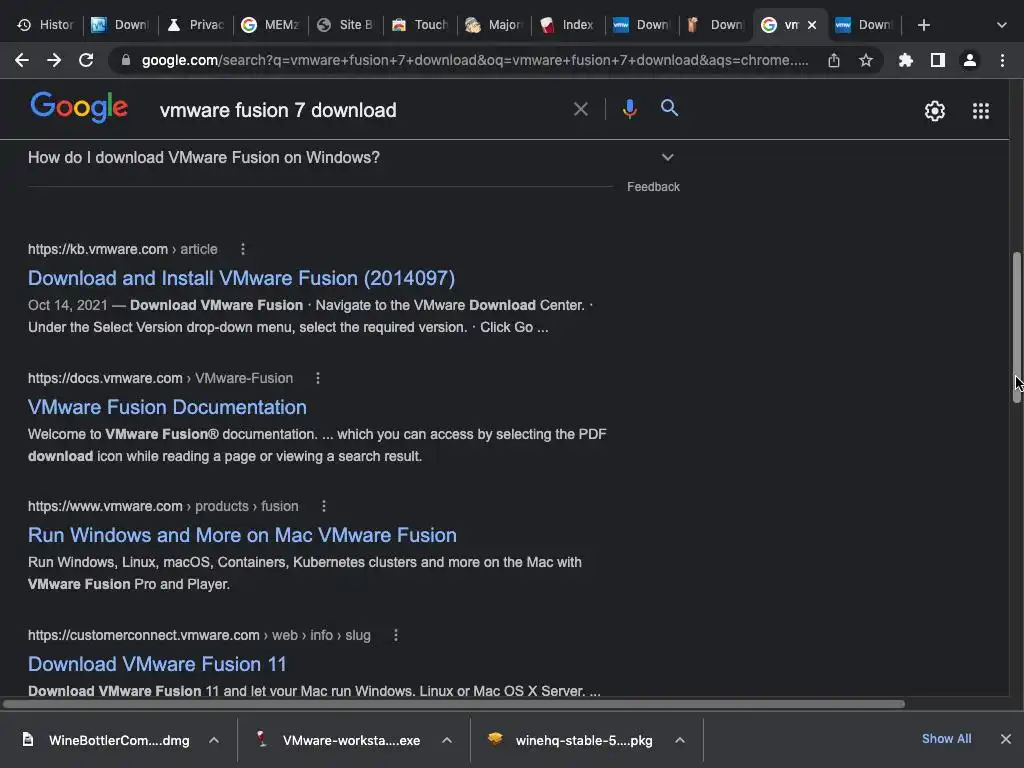
Task: Close the active Google search tab
Action: pyautogui.click(x=812, y=25)
